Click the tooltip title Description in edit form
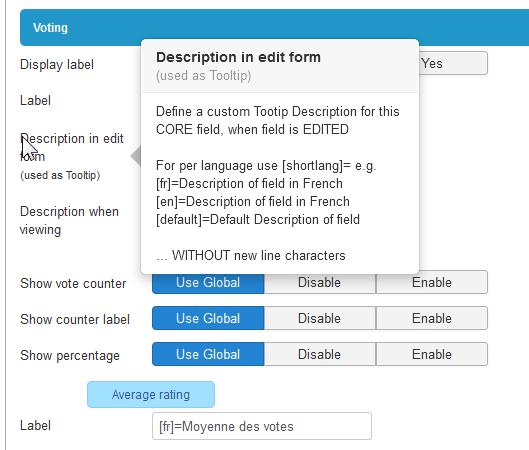The height and width of the screenshot is (450, 529). pos(238,57)
